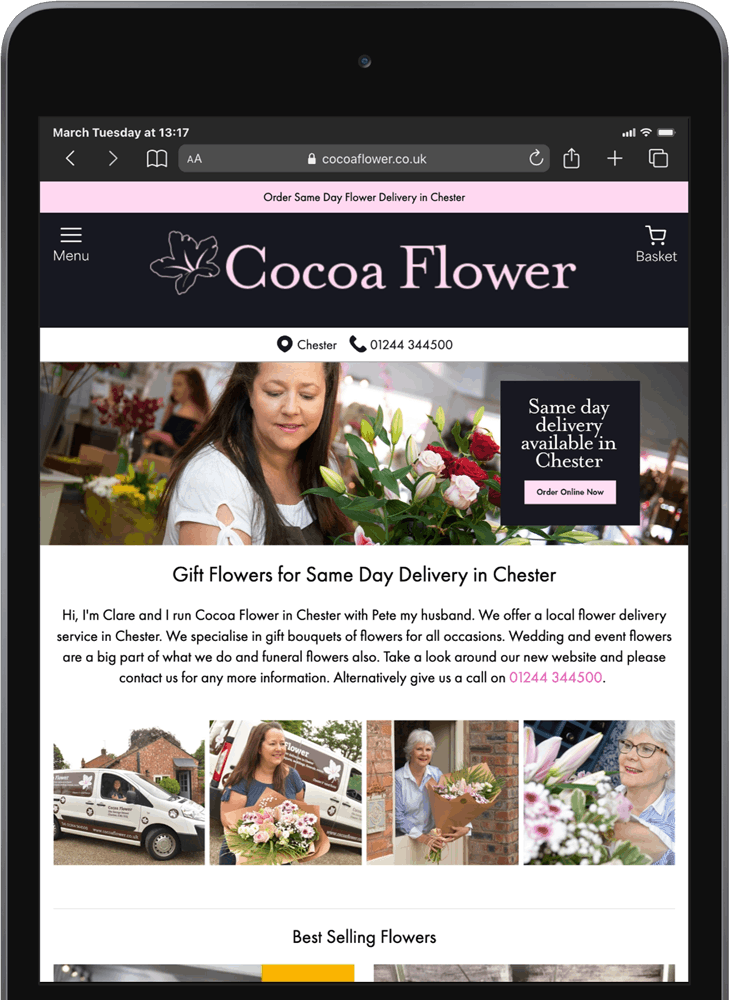This screenshot has height=1000, width=729.
Task: Open photo of woman with bouquet by van
Action: click(286, 793)
